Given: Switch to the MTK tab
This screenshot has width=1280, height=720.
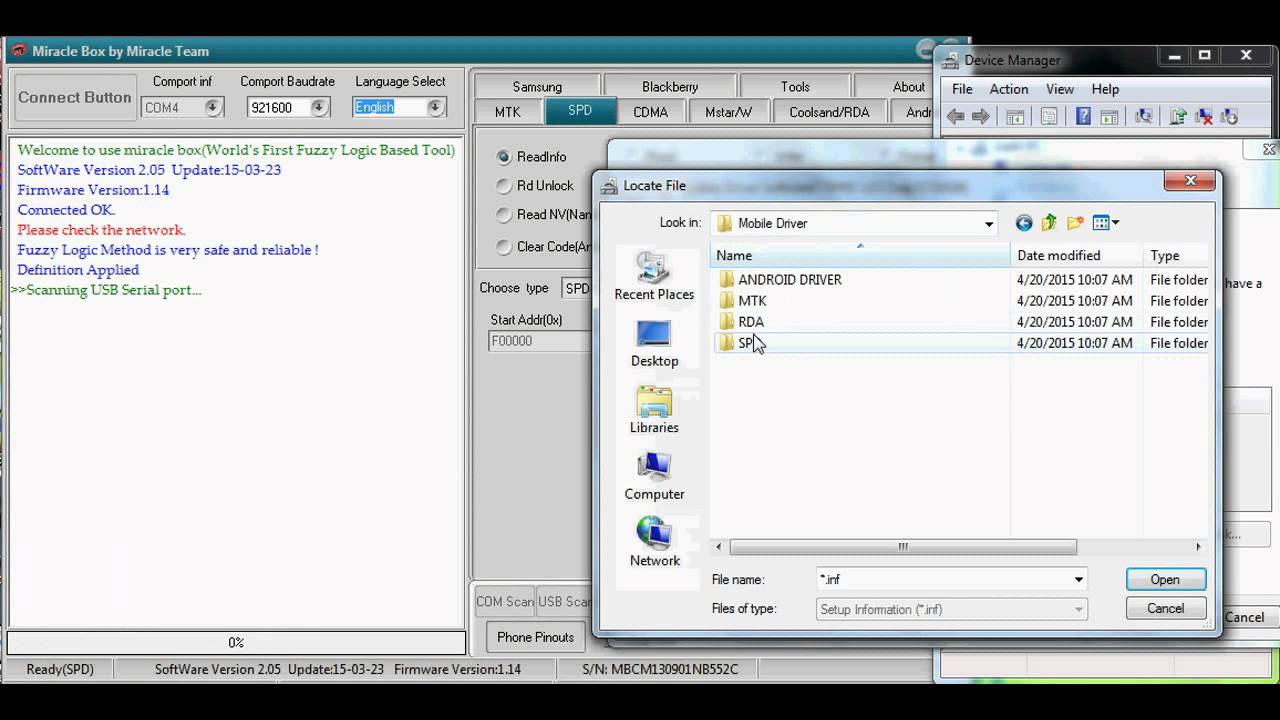Looking at the screenshot, I should click(x=508, y=112).
